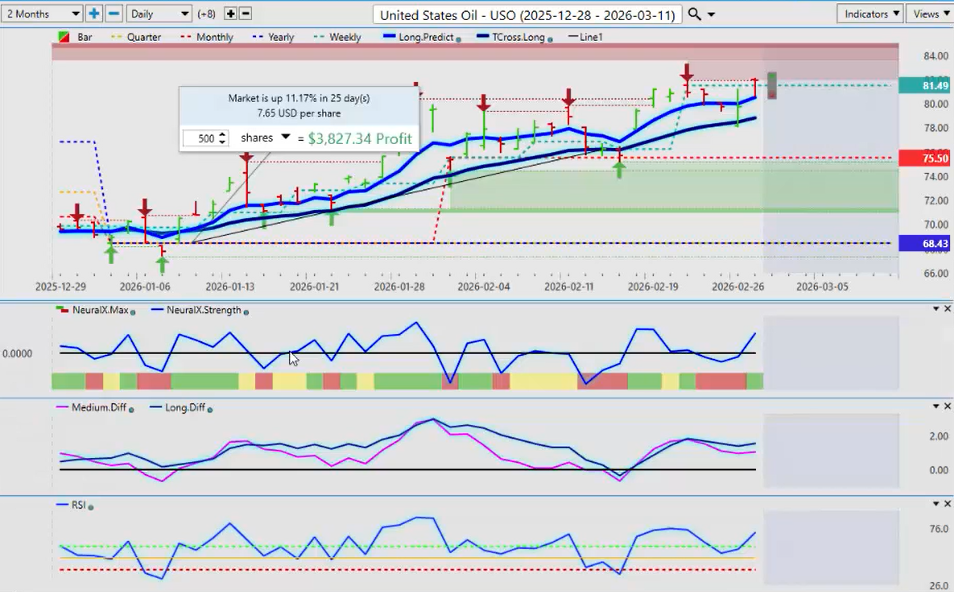Open the Indicators menu
The width and height of the screenshot is (954, 592).
871,14
